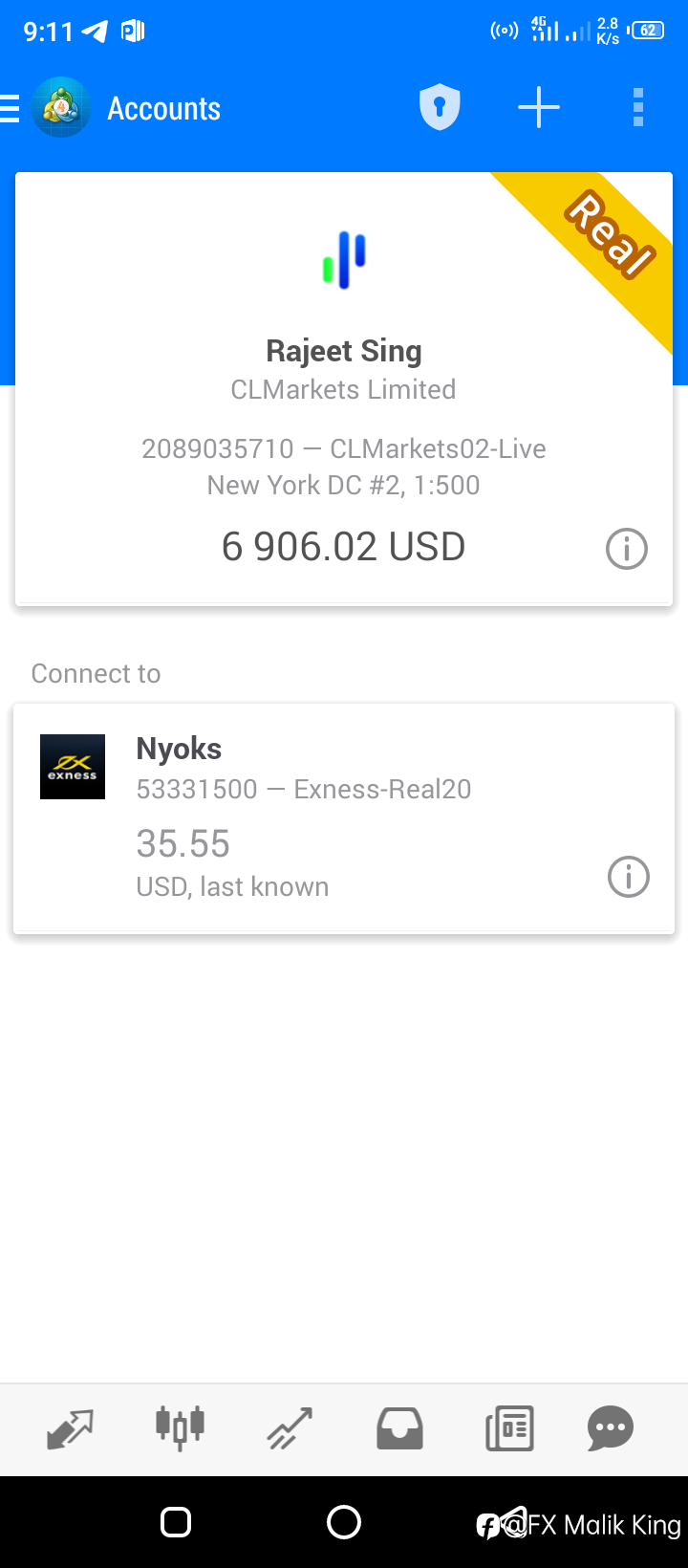
Task: Open the Chat messages bubble tab
Action: click(x=611, y=1428)
